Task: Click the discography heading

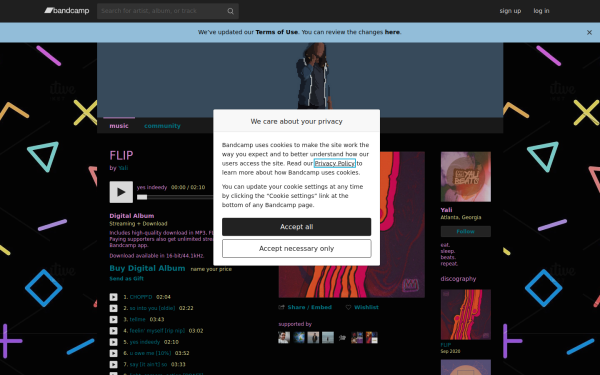Action: click(x=458, y=279)
